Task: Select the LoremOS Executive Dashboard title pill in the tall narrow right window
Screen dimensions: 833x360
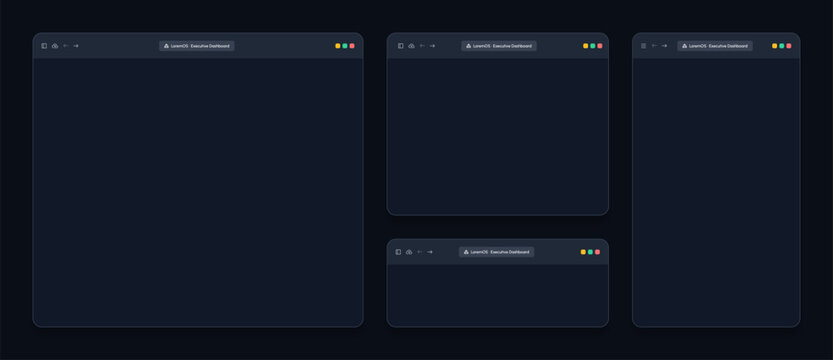Action: click(715, 46)
